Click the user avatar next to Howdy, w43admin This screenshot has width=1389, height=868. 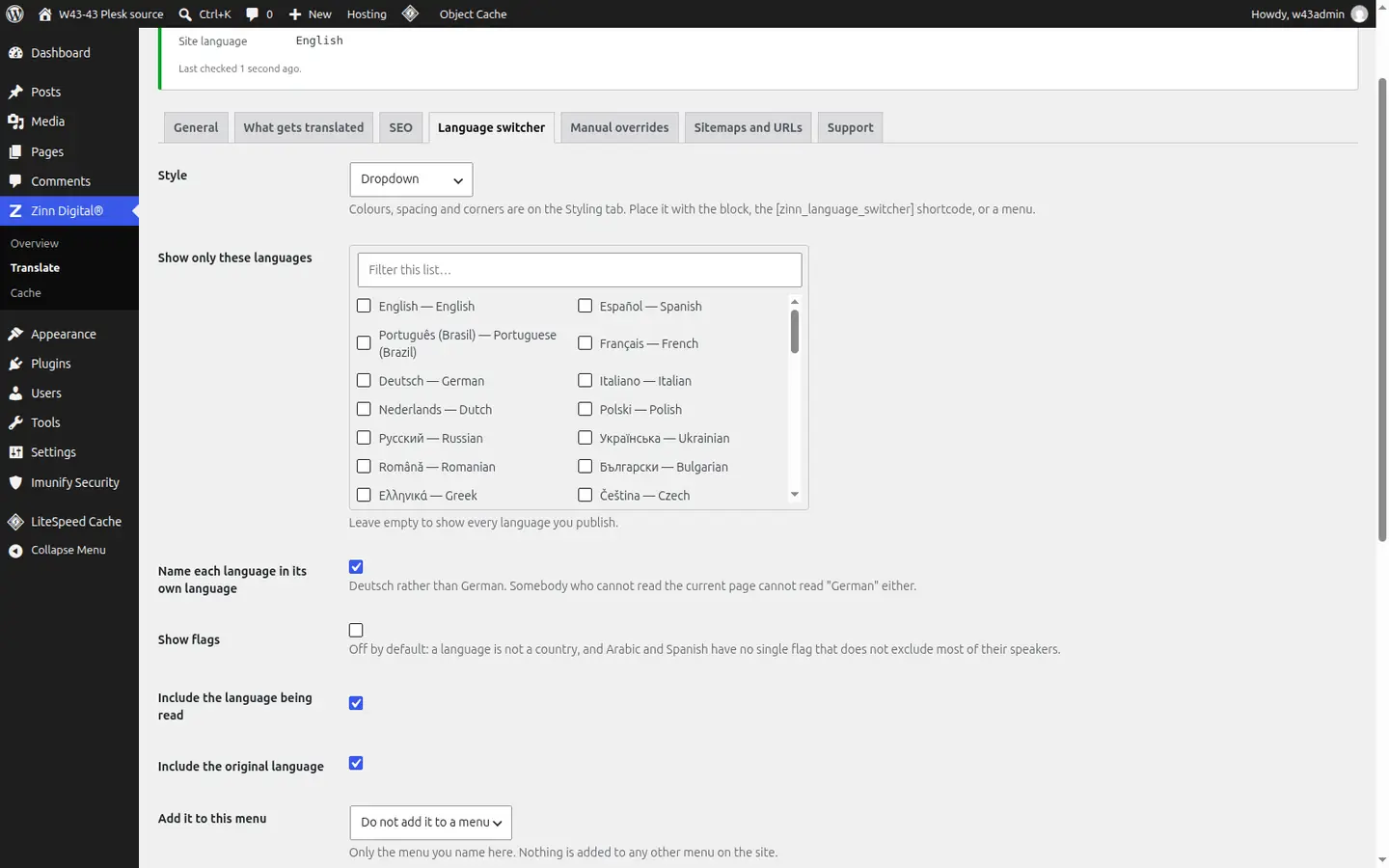tap(1359, 14)
